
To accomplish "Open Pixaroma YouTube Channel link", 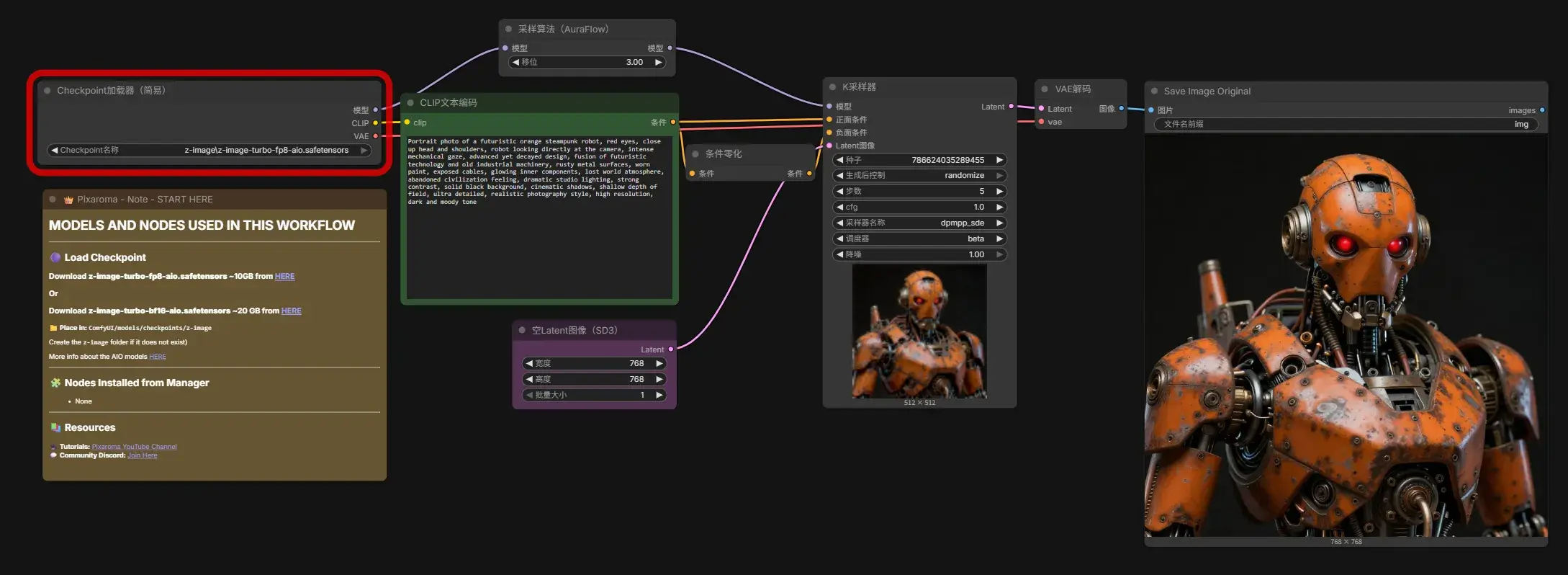I will pos(134,447).
